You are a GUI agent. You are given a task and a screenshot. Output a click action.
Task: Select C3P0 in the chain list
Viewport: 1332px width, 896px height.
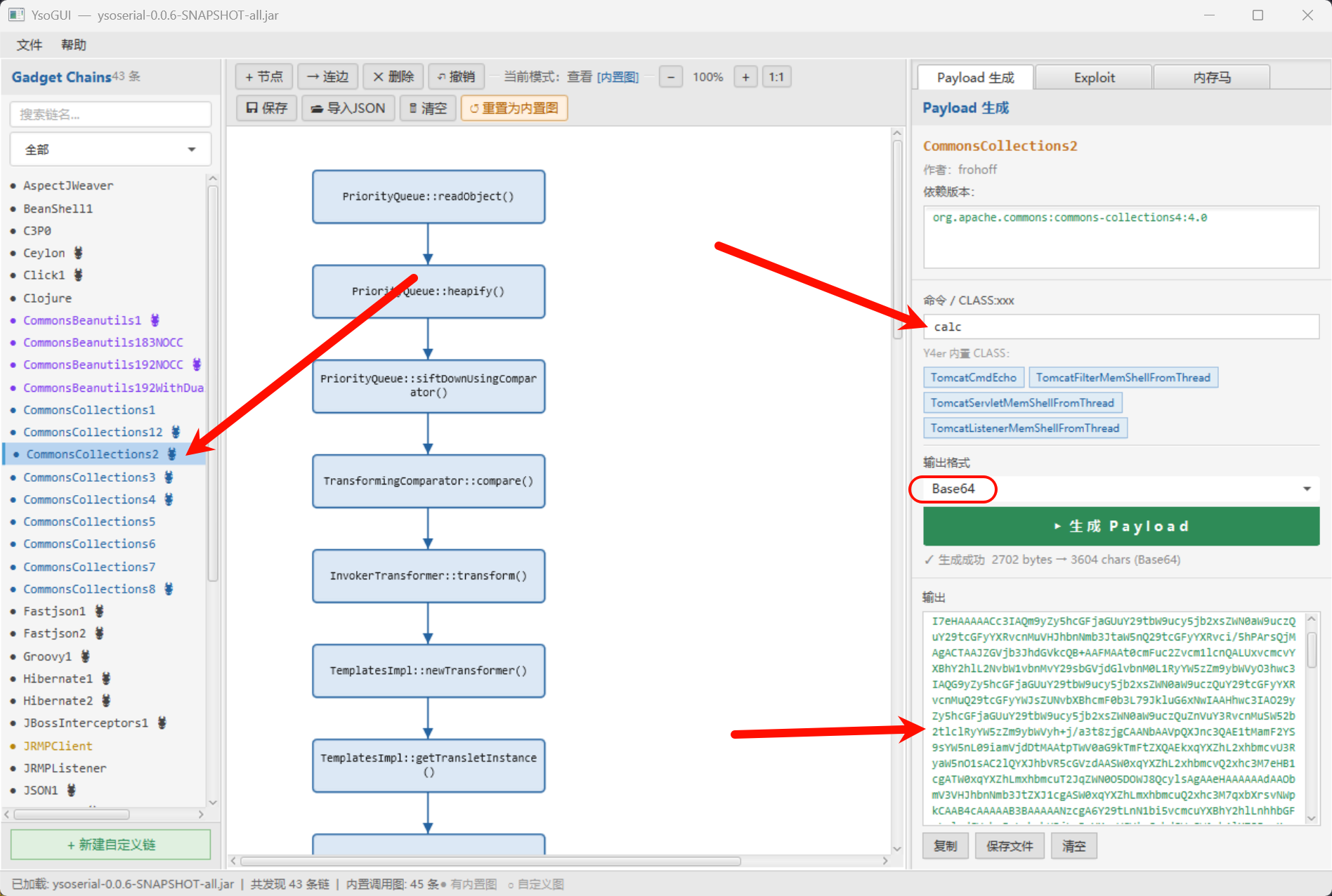pyautogui.click(x=37, y=230)
